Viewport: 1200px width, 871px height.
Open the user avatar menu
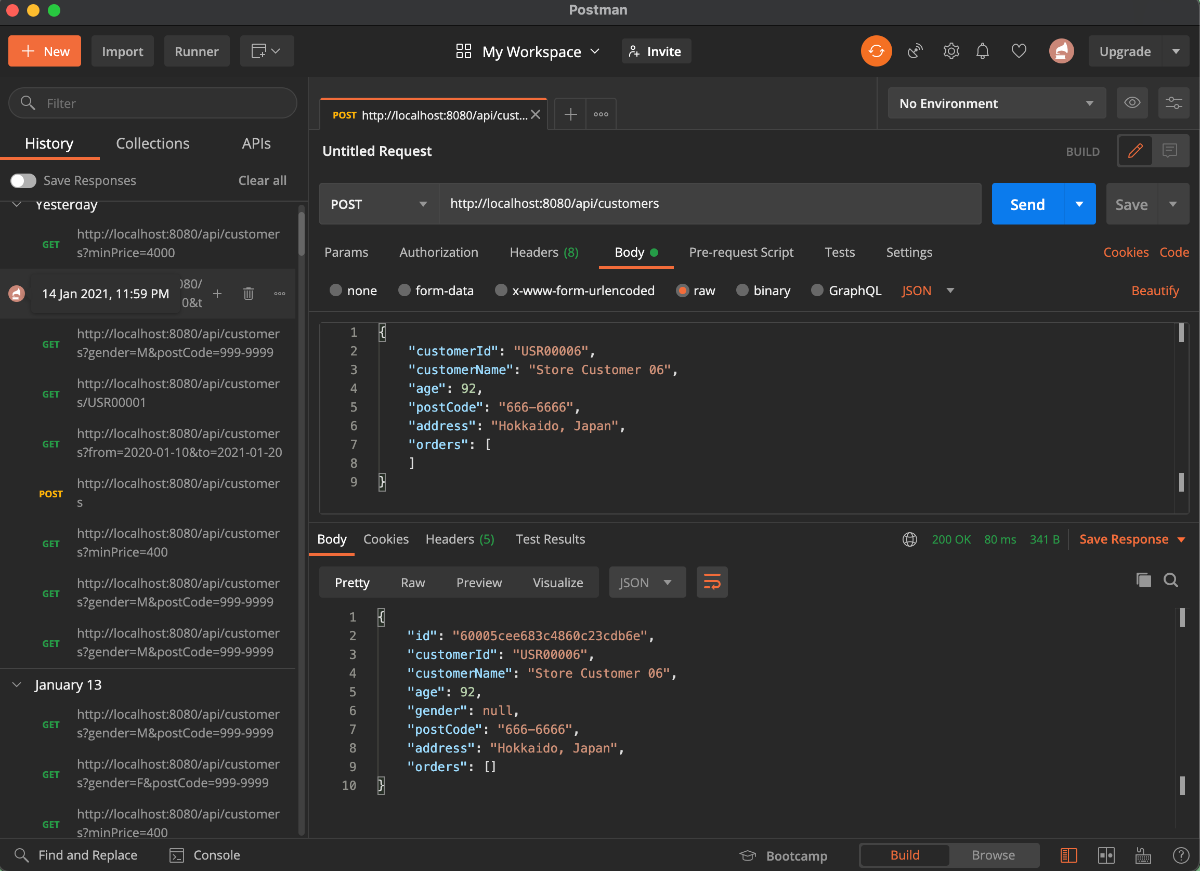tap(1061, 51)
